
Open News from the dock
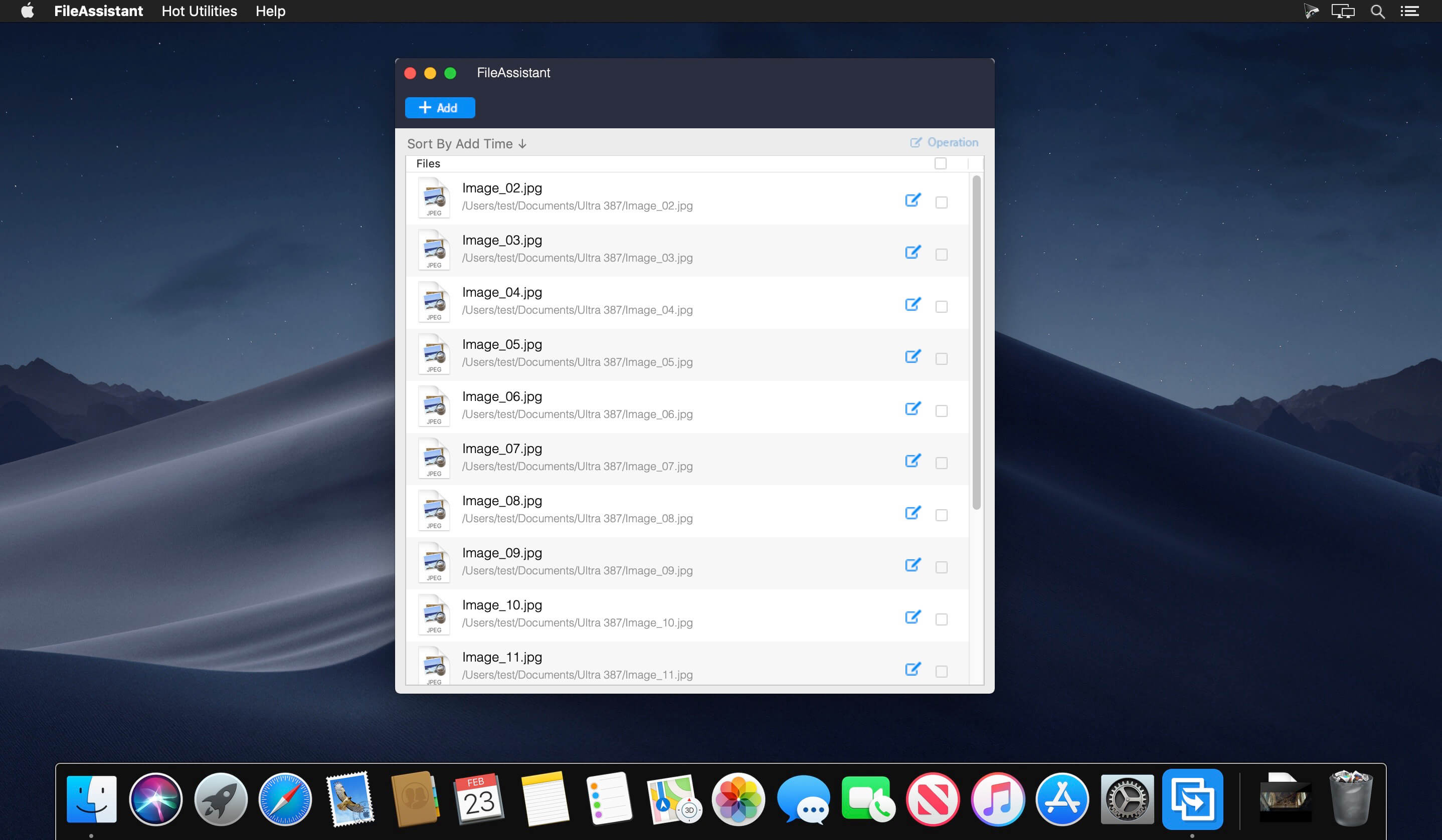pos(932,799)
